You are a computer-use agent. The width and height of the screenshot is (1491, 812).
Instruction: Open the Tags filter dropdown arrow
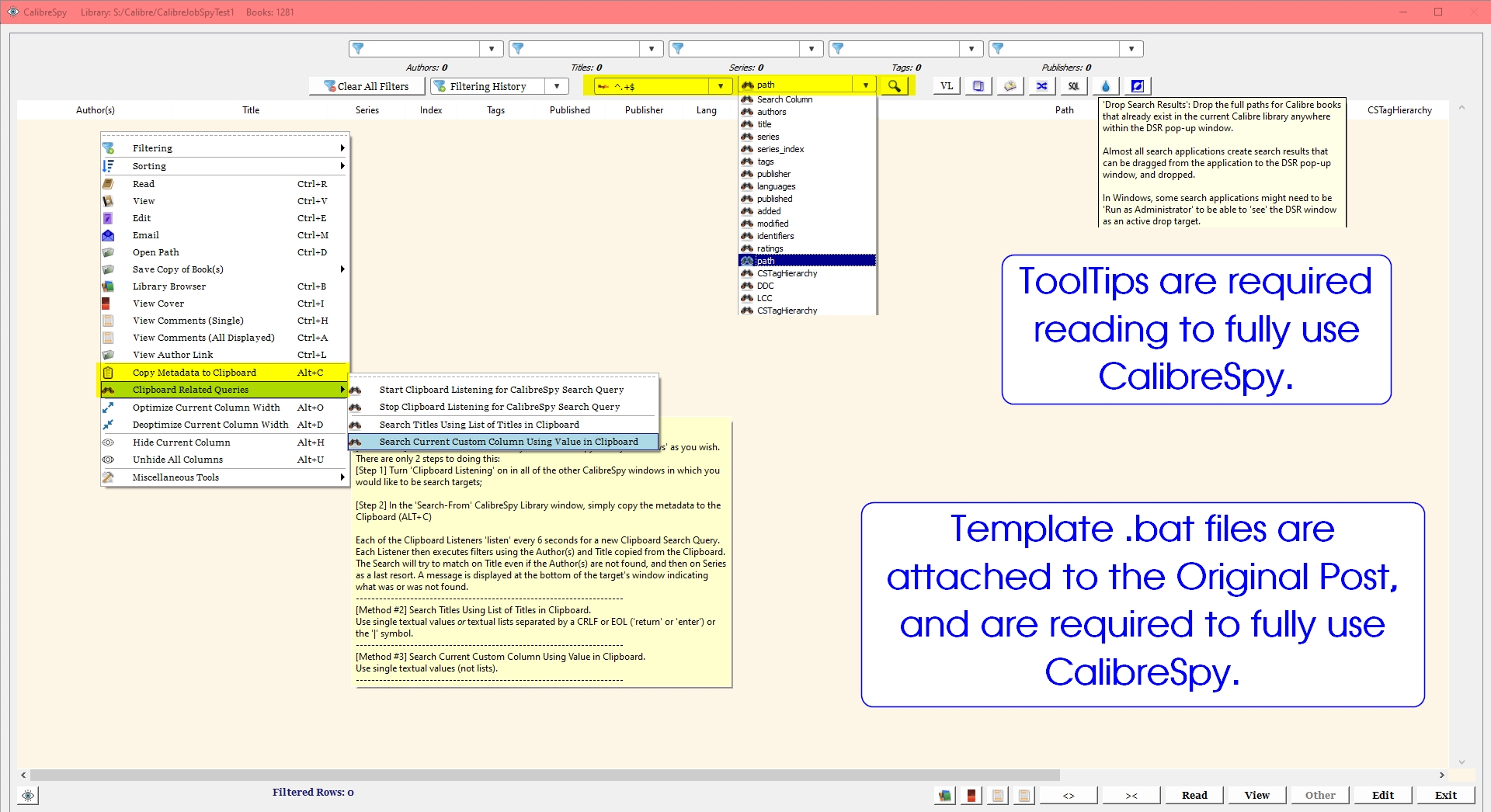[x=971, y=49]
